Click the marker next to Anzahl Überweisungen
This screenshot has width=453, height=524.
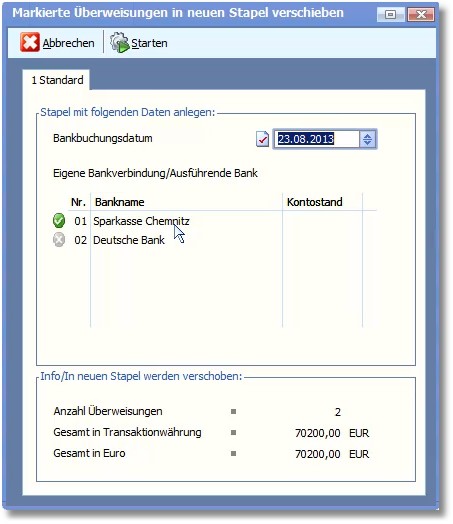[234, 411]
